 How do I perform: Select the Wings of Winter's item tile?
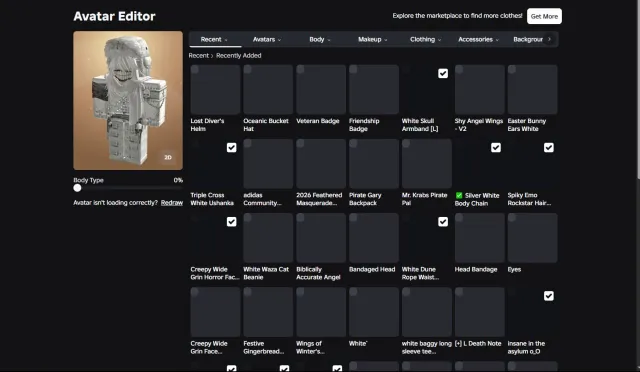tap(321, 312)
